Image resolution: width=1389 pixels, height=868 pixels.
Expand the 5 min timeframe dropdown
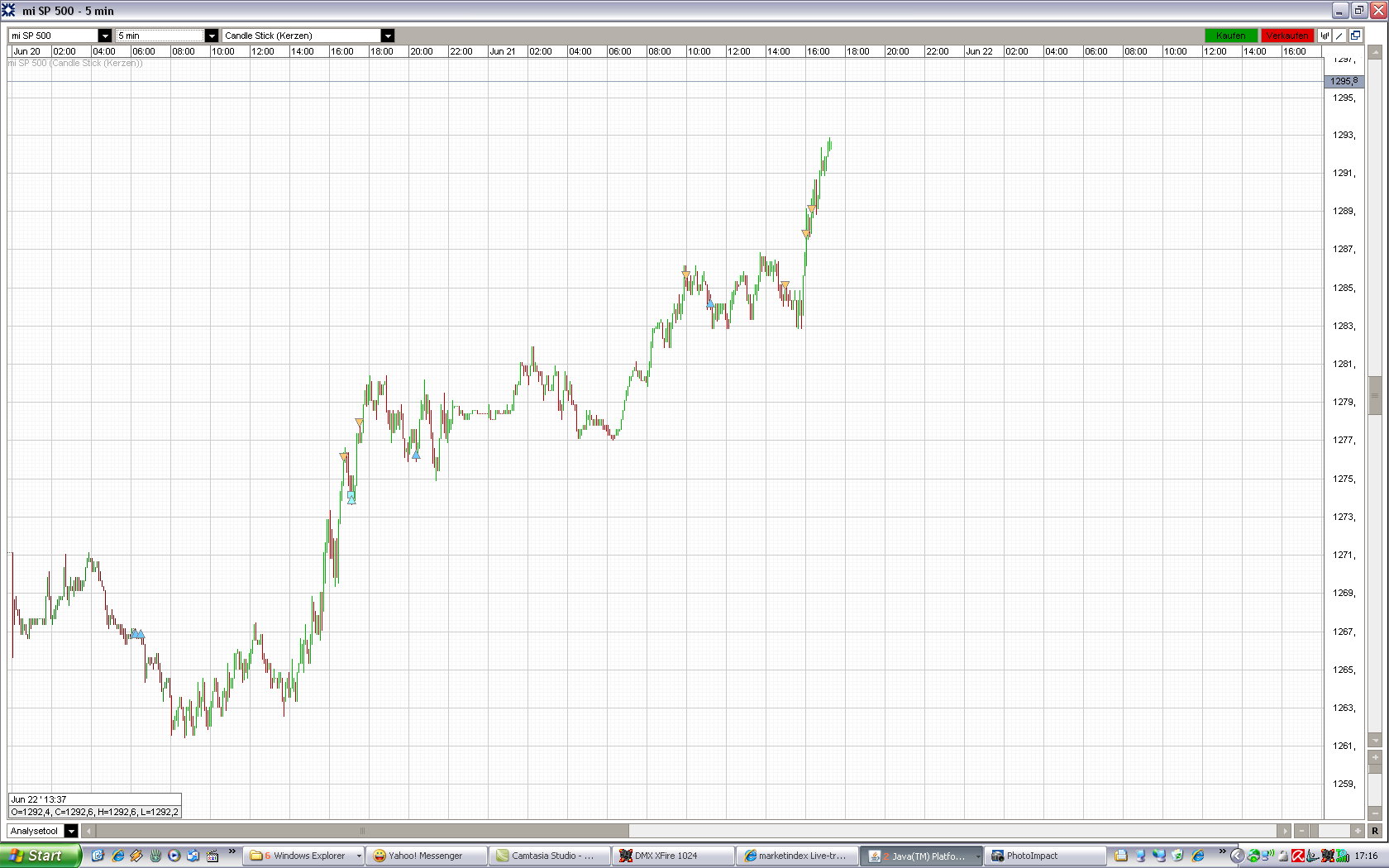(212, 36)
